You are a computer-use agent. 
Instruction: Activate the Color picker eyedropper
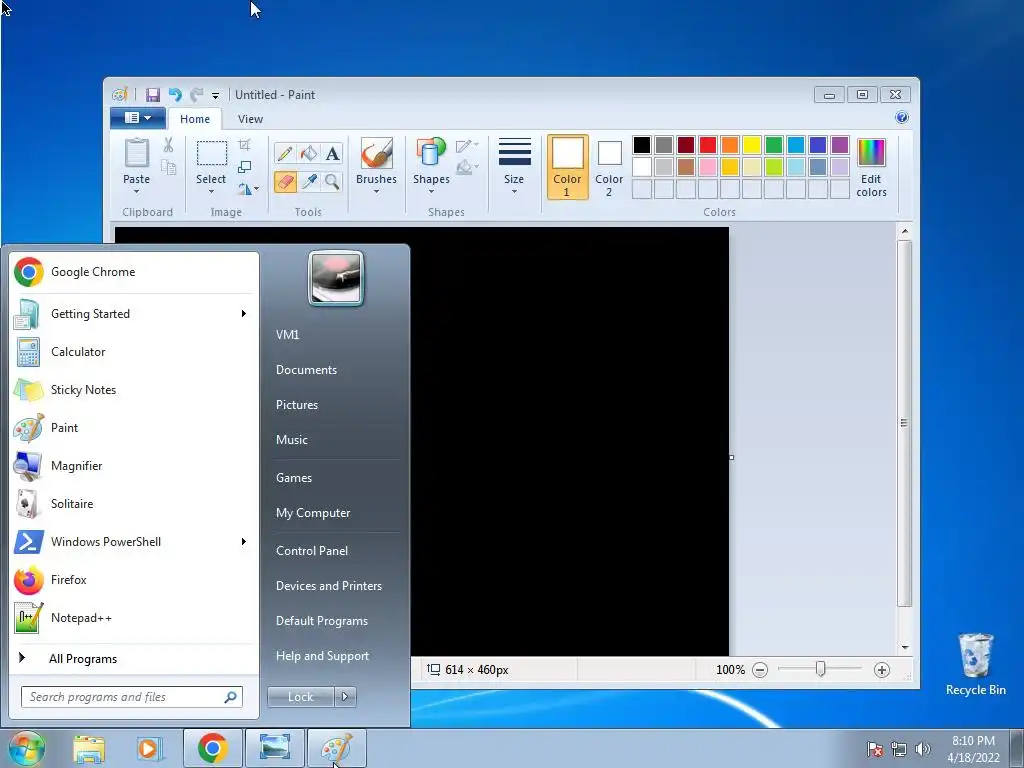pos(308,181)
